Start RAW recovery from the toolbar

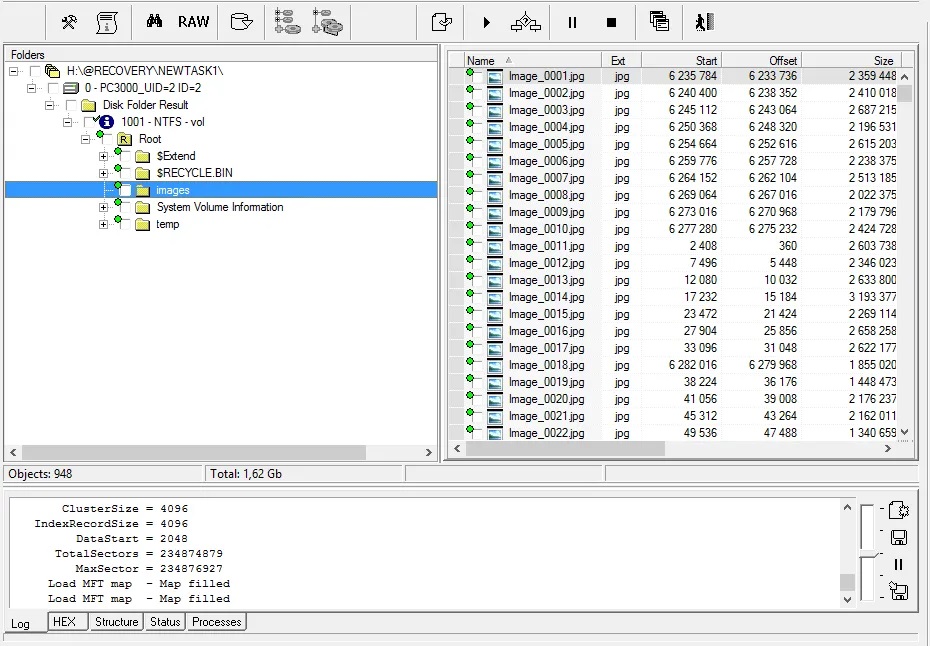pos(194,22)
